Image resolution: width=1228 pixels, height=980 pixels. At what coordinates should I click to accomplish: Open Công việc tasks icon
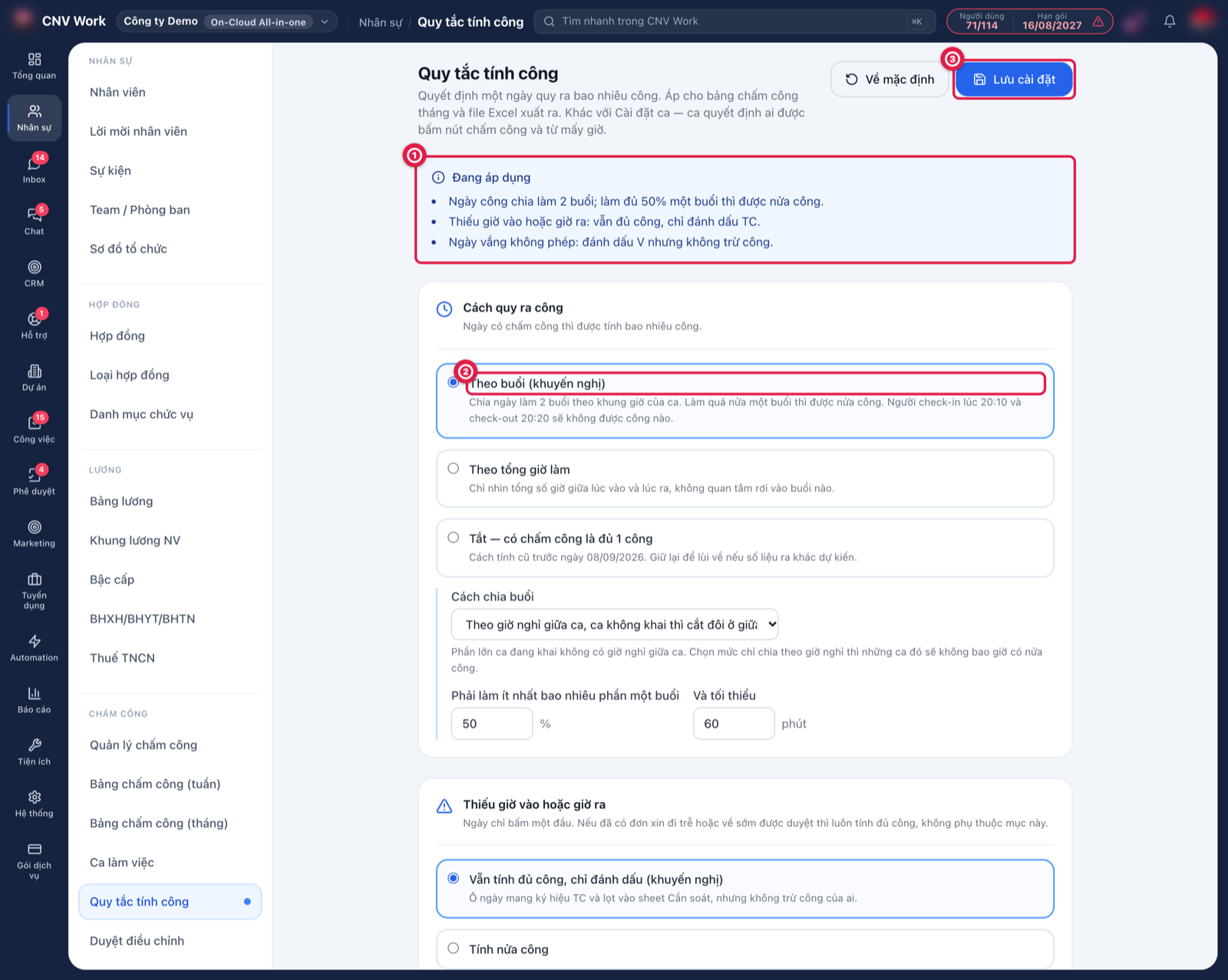click(x=34, y=429)
